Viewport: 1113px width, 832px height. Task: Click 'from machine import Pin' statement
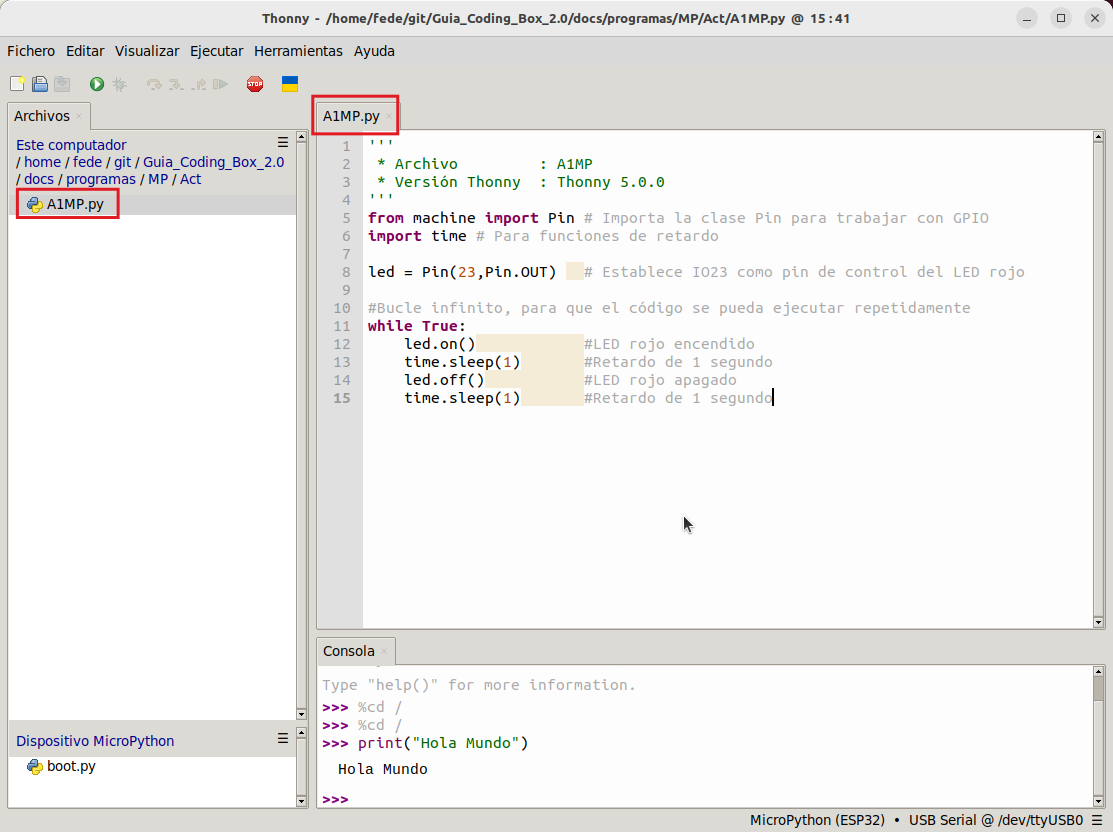click(x=471, y=219)
